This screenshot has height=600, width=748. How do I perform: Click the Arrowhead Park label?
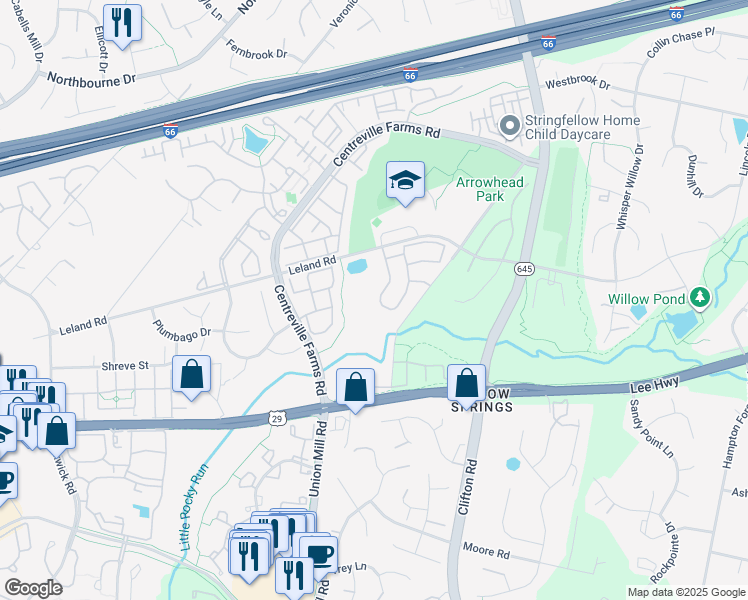point(490,189)
